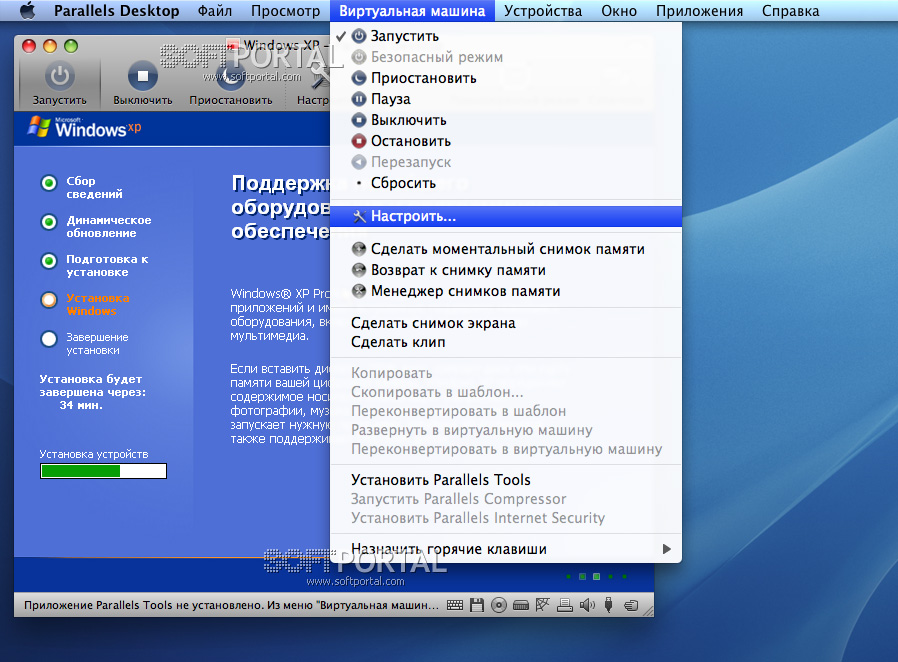Open Менеджер снимков памяти
This screenshot has height=662, width=898.
[506, 291]
